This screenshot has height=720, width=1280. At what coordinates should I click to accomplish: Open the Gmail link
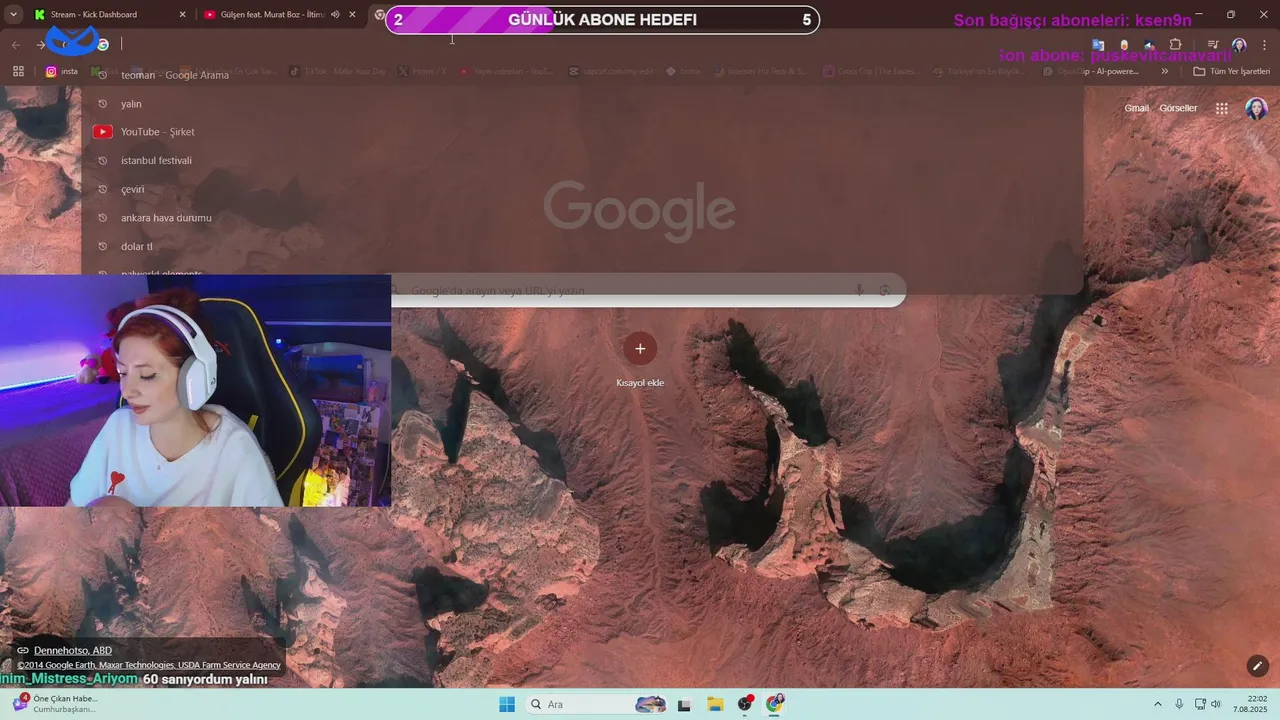pos(1136,108)
